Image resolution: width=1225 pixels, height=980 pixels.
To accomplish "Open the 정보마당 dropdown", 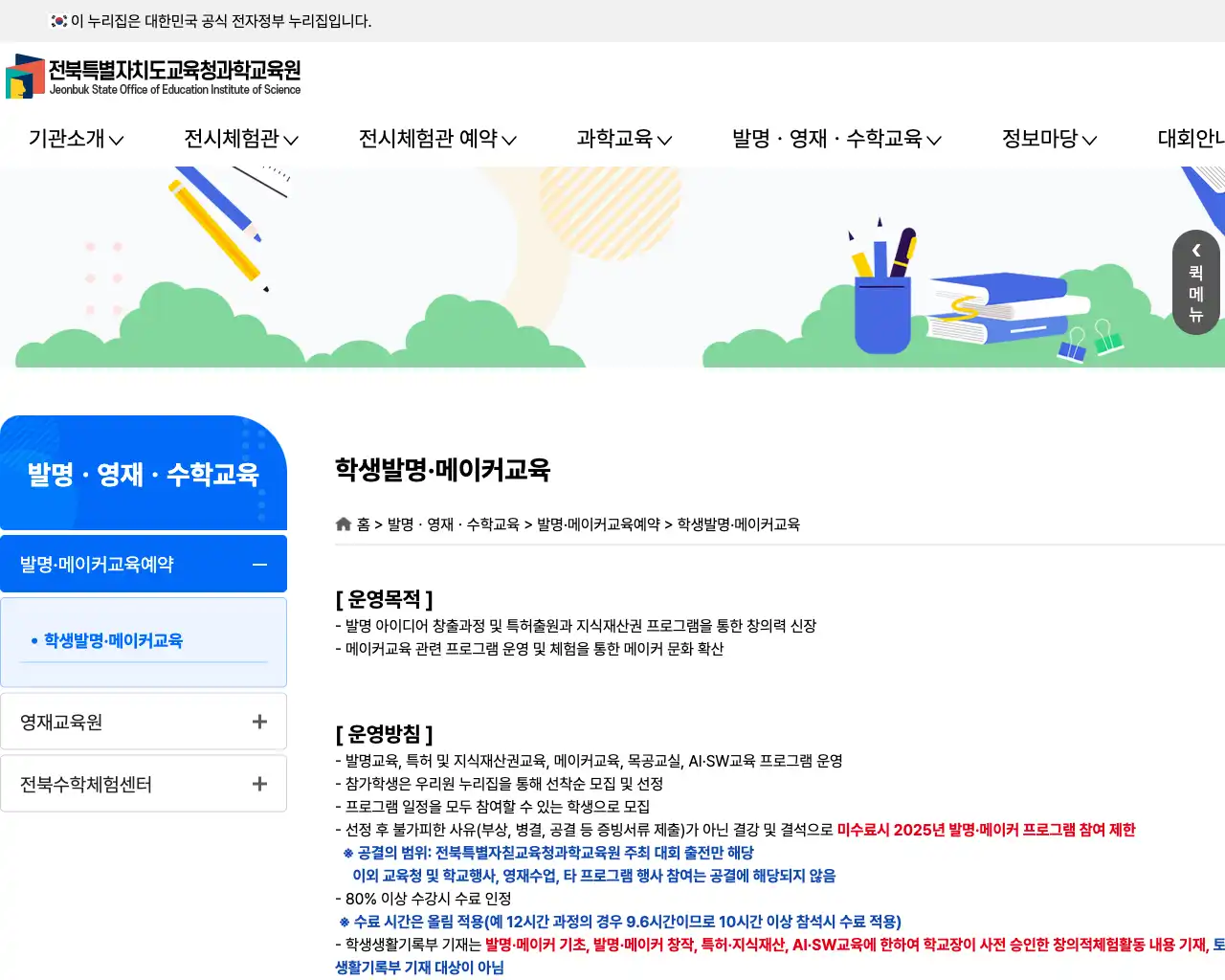I will pos(1046,139).
